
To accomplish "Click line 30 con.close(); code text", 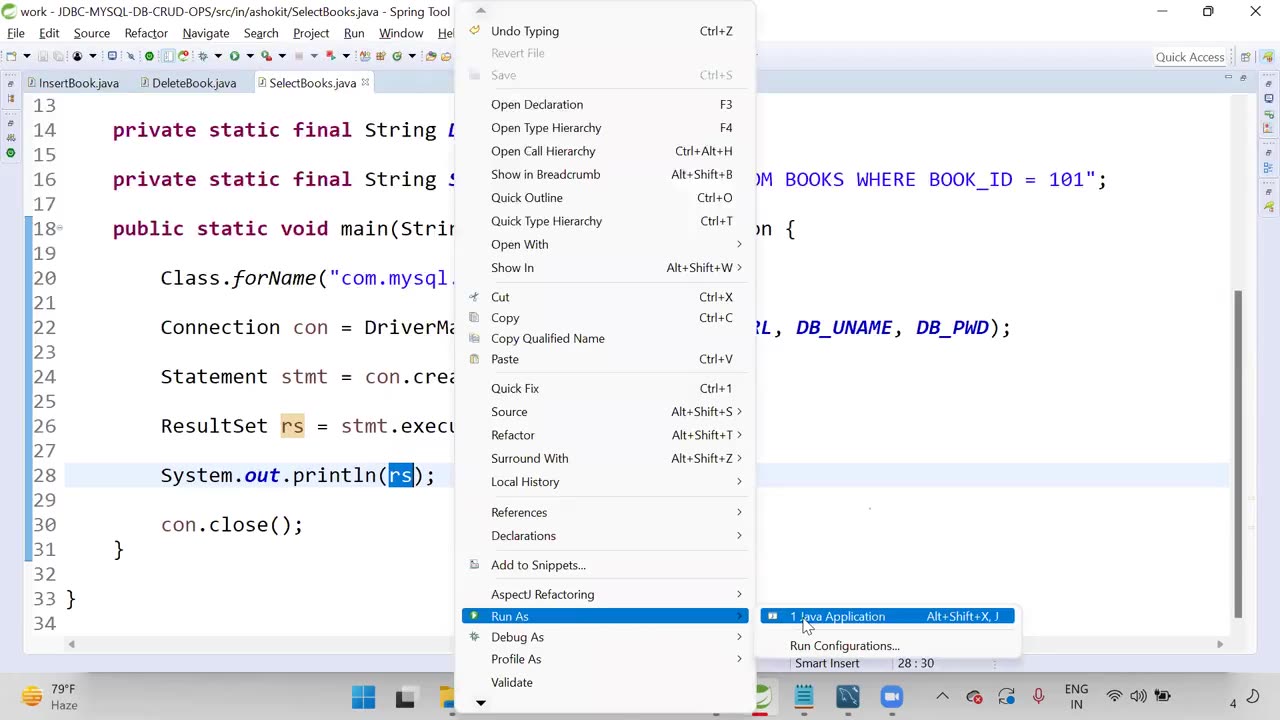I will 231,524.
